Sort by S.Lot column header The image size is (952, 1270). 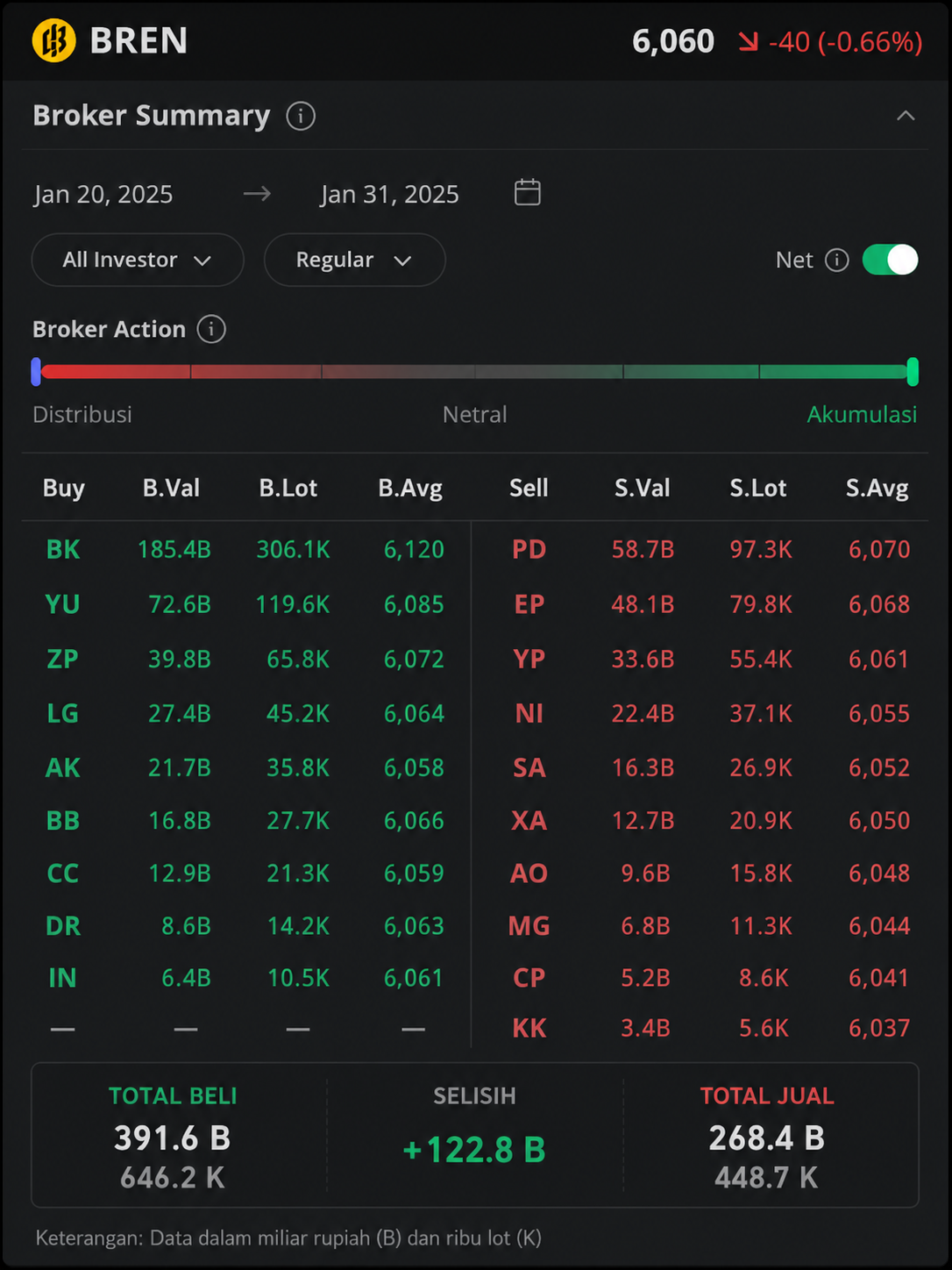758,488
